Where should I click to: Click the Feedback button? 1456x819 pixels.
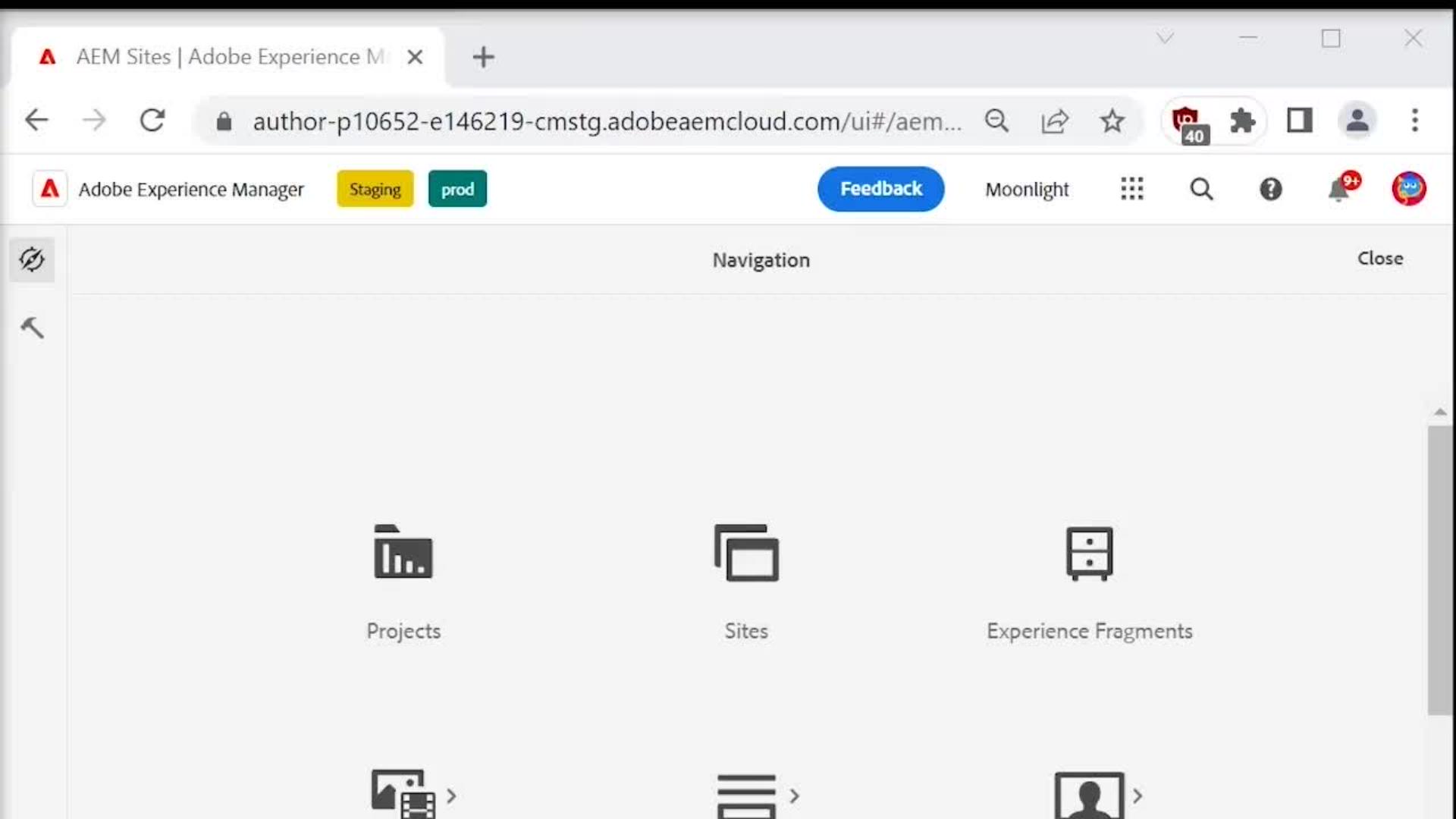[x=880, y=189]
